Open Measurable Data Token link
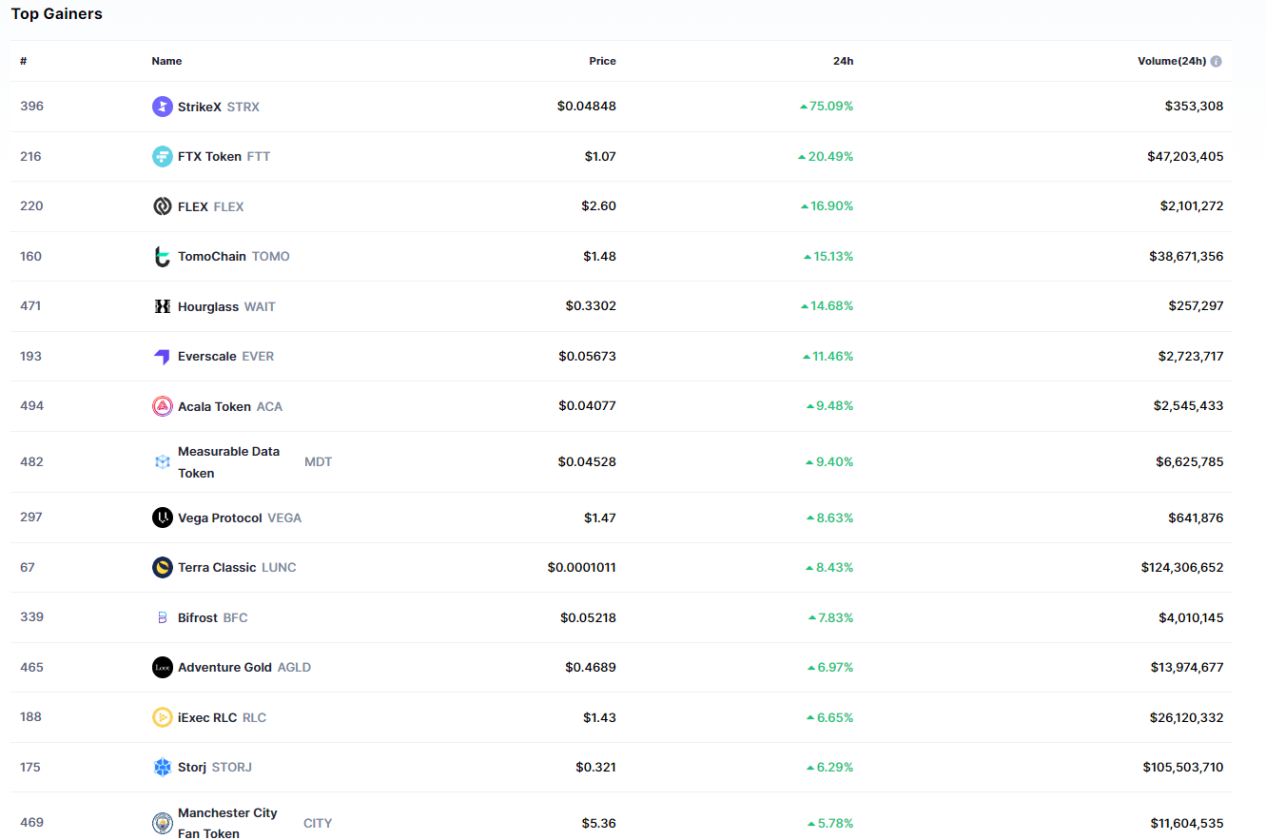The image size is (1266, 840). 228,462
